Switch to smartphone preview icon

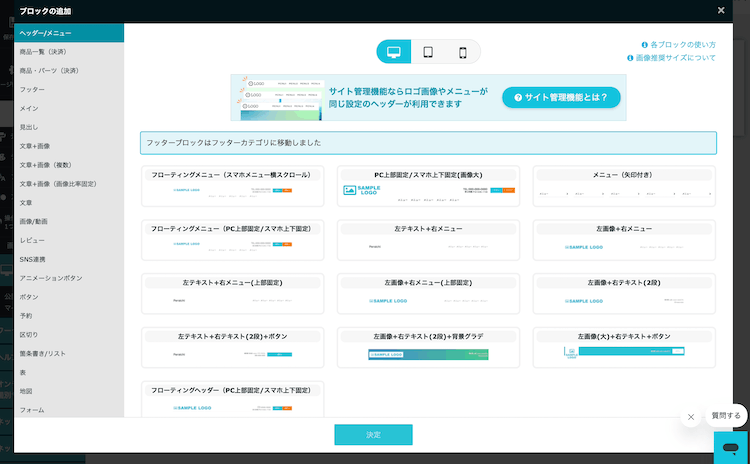[463, 52]
